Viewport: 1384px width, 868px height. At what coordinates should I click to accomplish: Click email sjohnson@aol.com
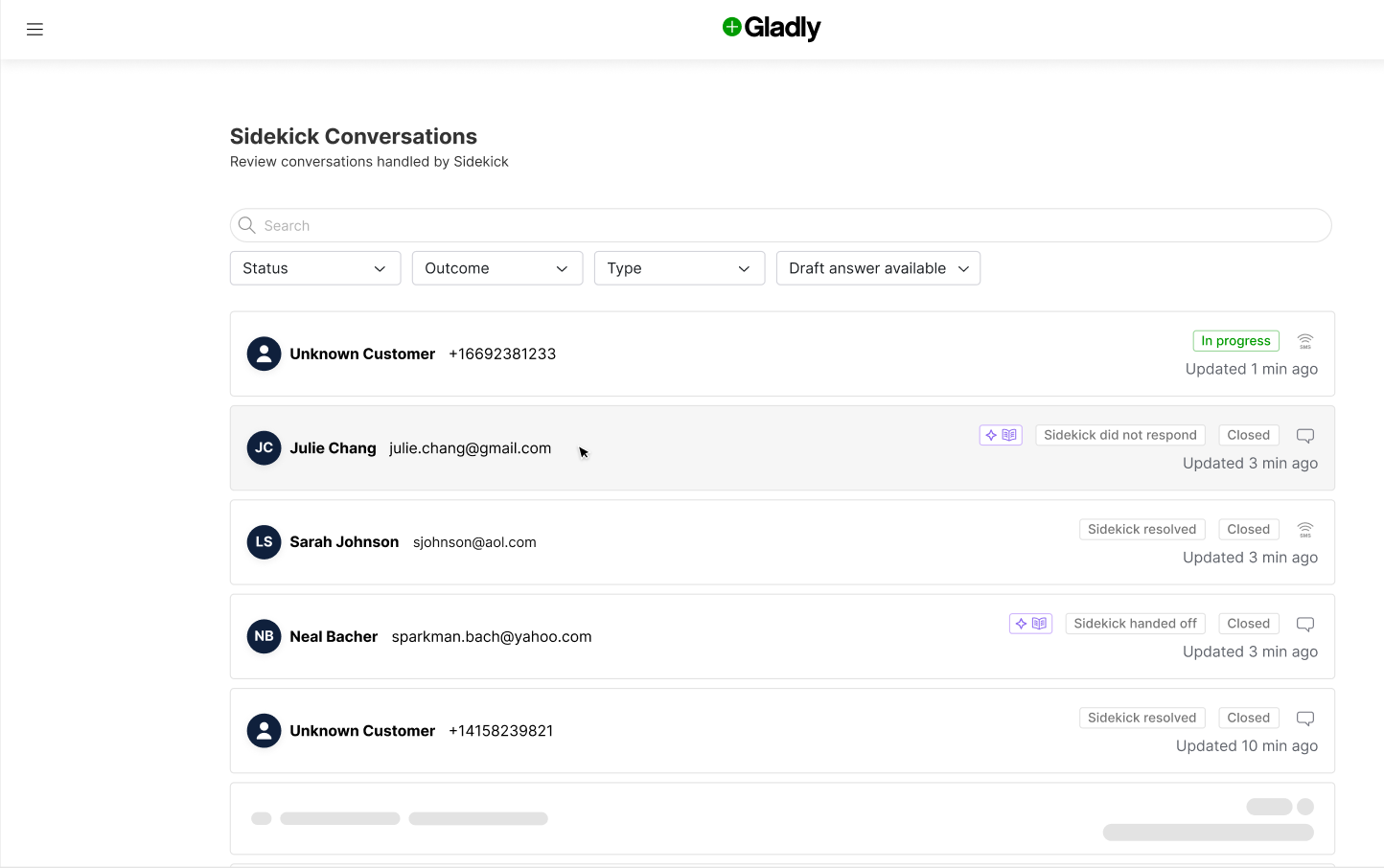click(474, 542)
